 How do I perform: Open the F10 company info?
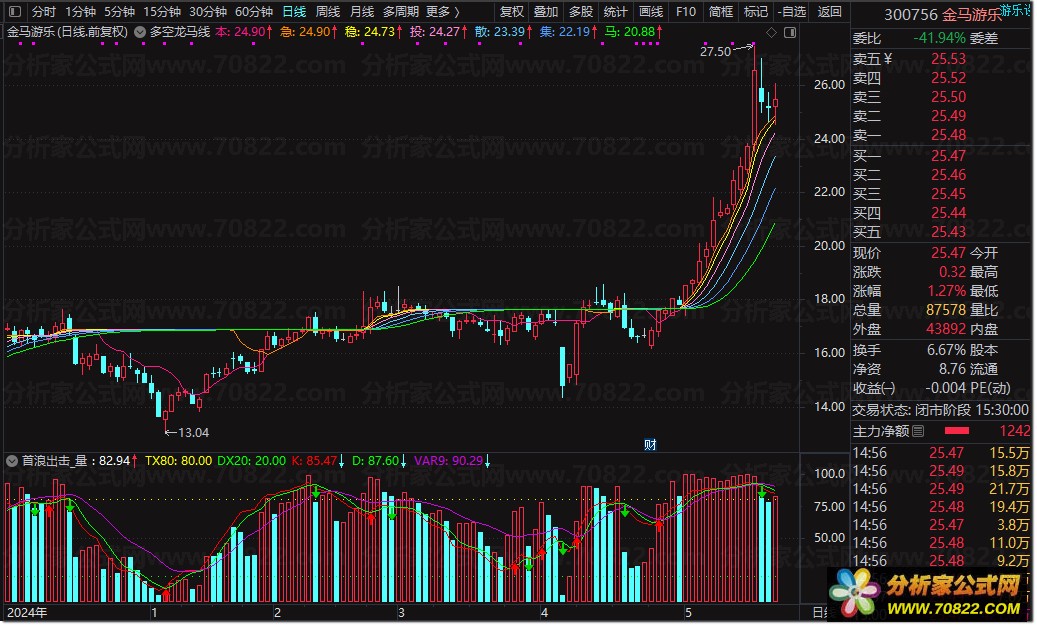pyautogui.click(x=686, y=11)
